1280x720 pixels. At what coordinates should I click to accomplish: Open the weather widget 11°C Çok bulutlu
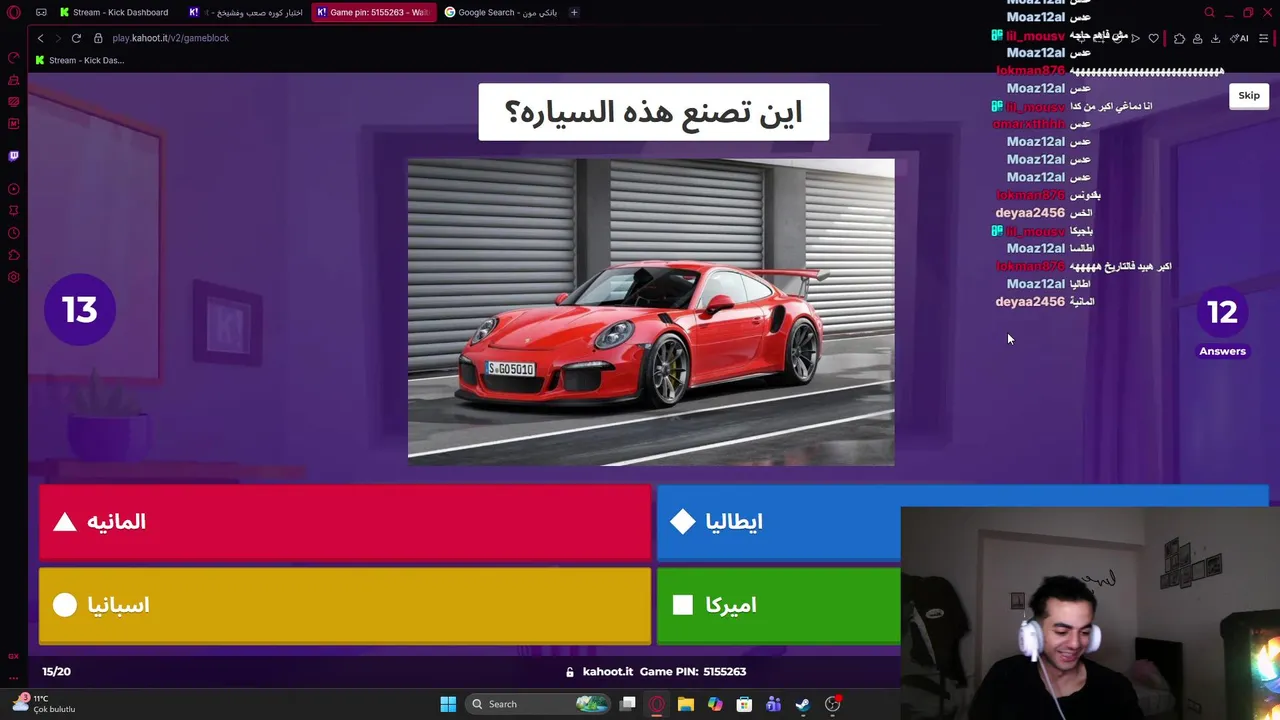[42, 704]
